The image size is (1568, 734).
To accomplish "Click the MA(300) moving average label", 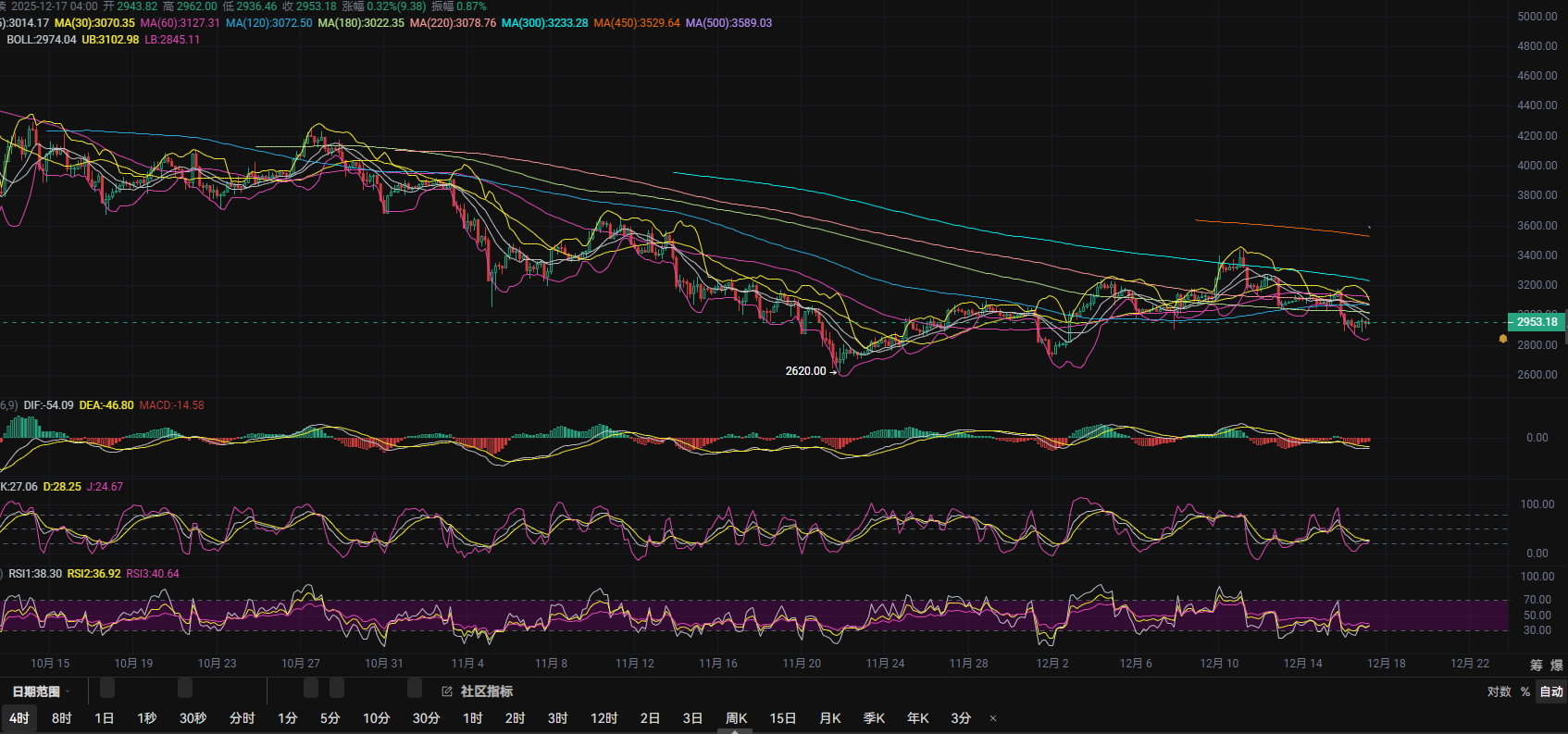I will point(544,23).
